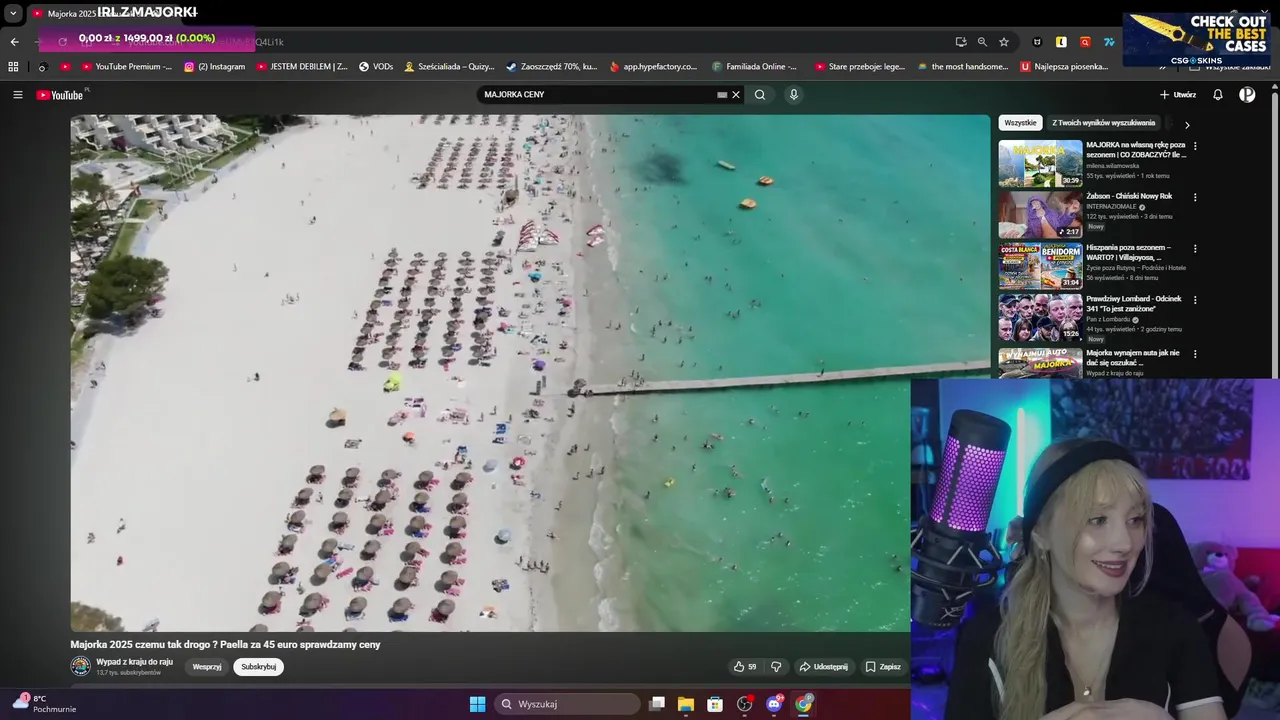Click the taskbar Wyszukaj search box
The image size is (1280, 720).
click(568, 704)
